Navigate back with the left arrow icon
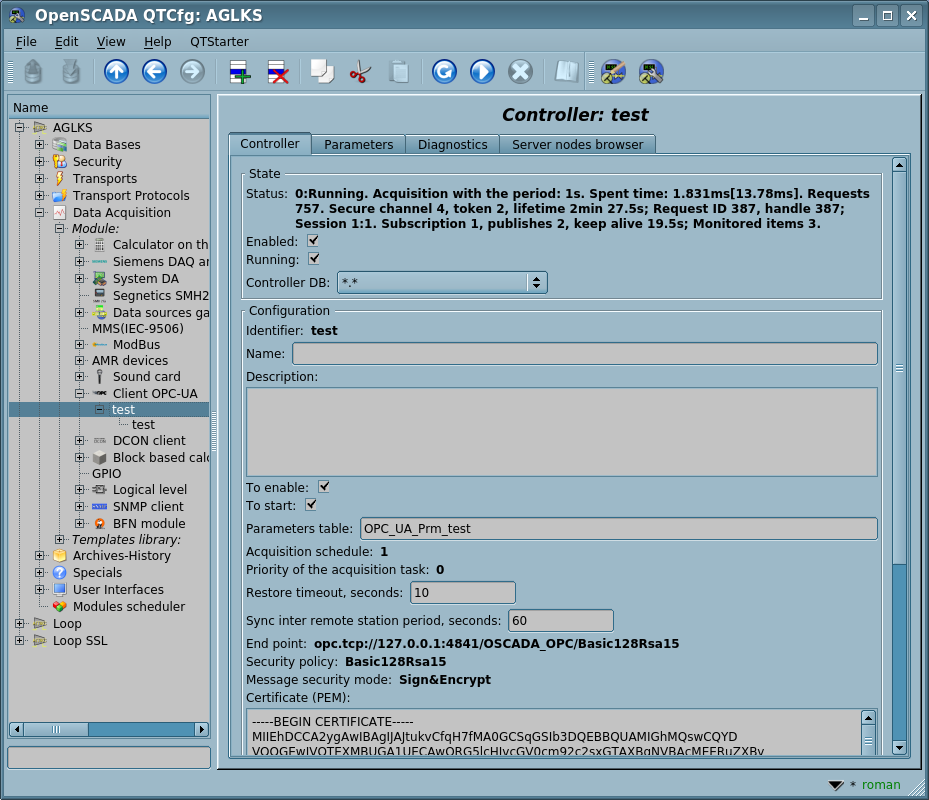Image resolution: width=929 pixels, height=800 pixels. [154, 72]
